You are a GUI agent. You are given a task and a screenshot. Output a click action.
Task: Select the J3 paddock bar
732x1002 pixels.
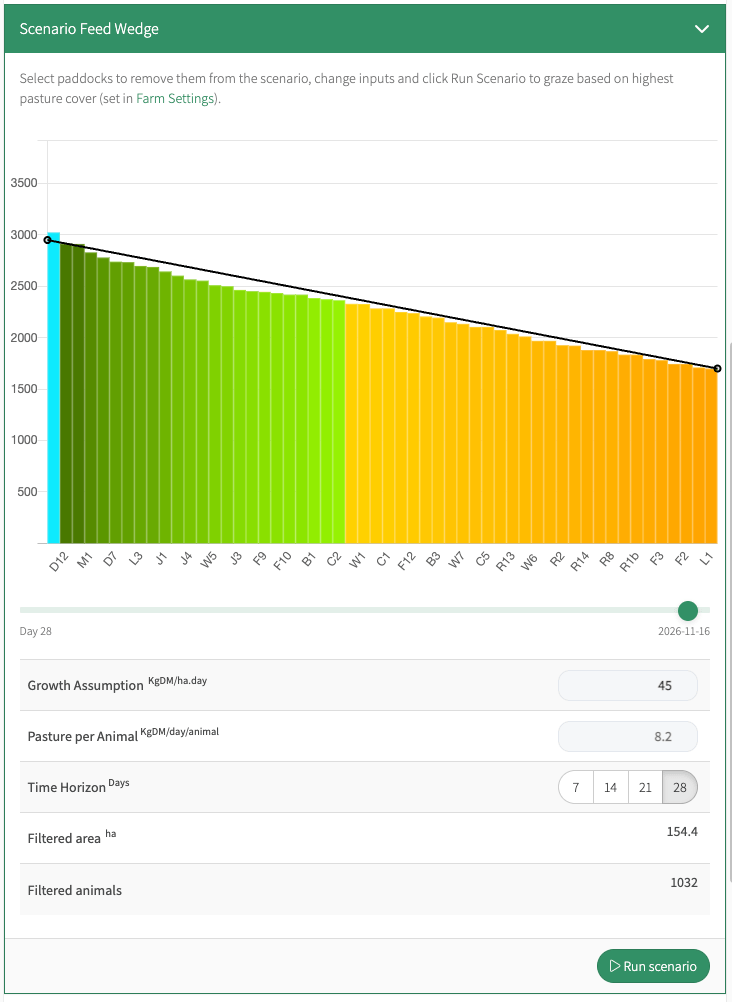[x=228, y=415]
